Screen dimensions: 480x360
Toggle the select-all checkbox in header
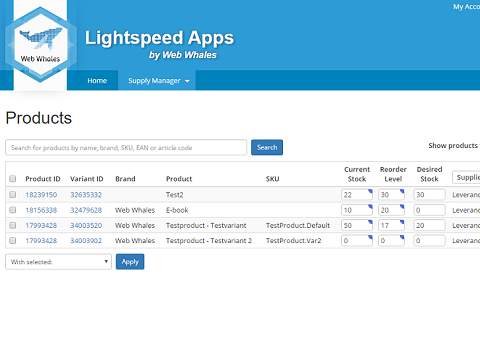pyautogui.click(x=13, y=179)
